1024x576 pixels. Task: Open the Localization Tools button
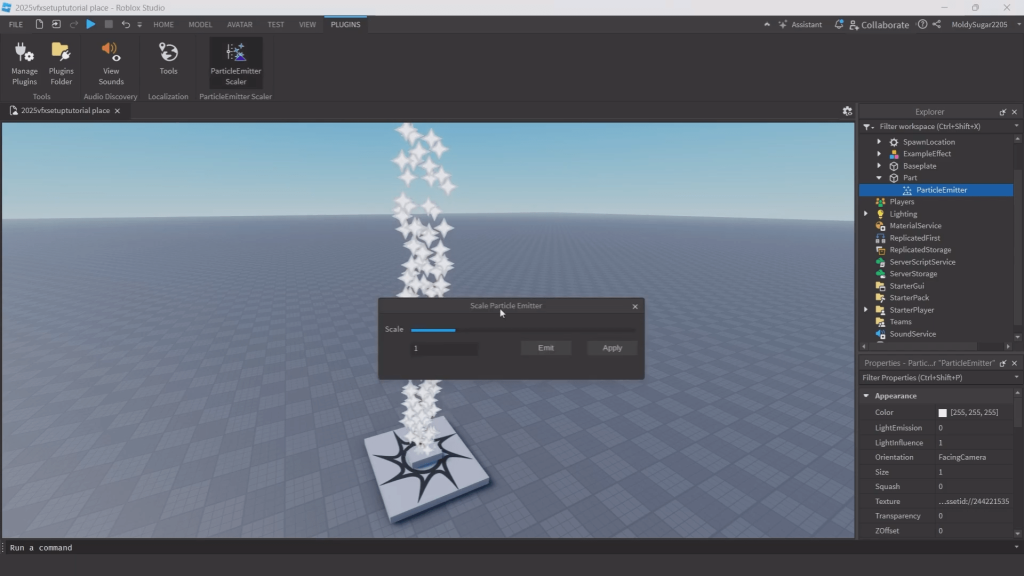pos(168,59)
